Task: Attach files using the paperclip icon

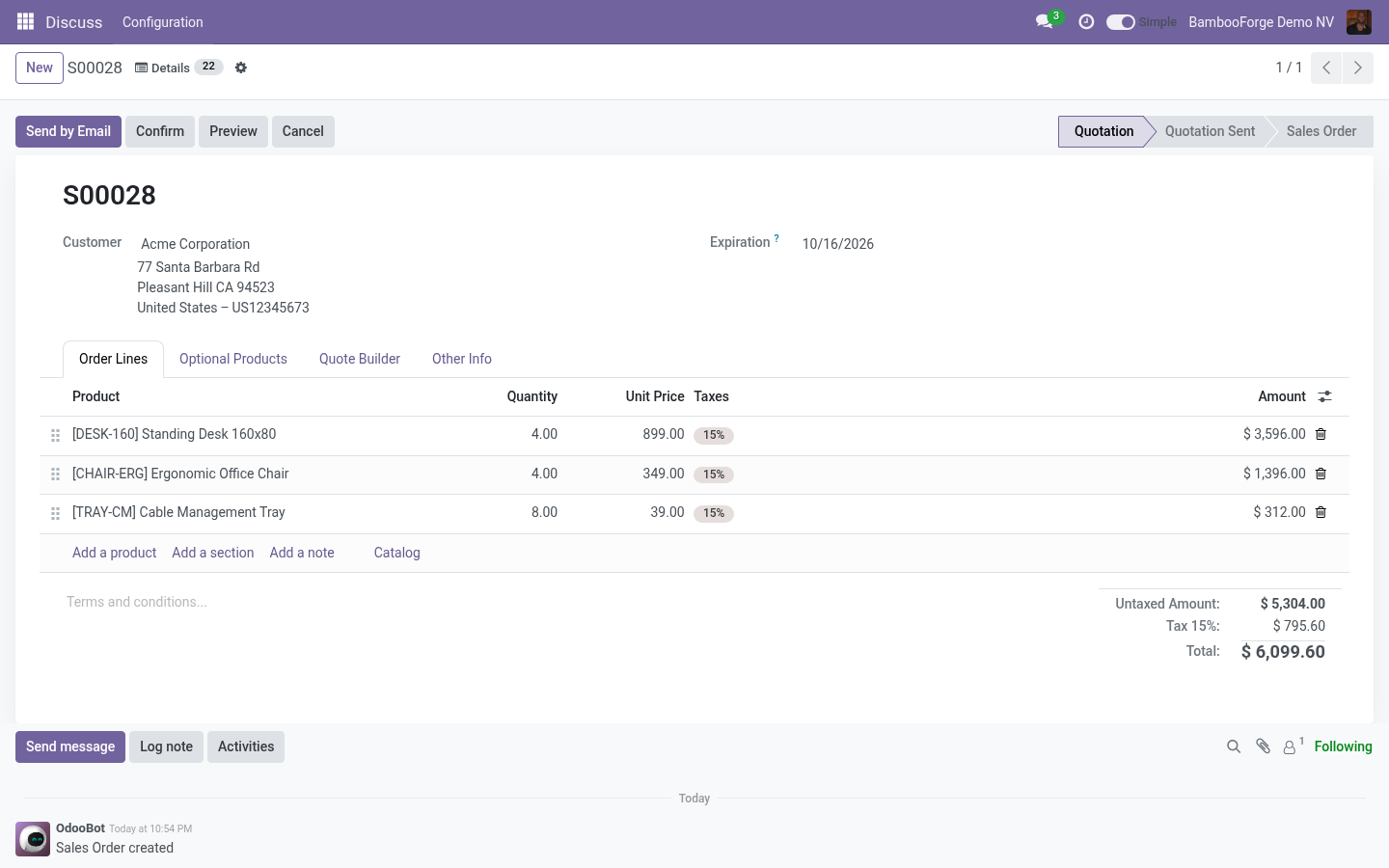Action: 1263,746
